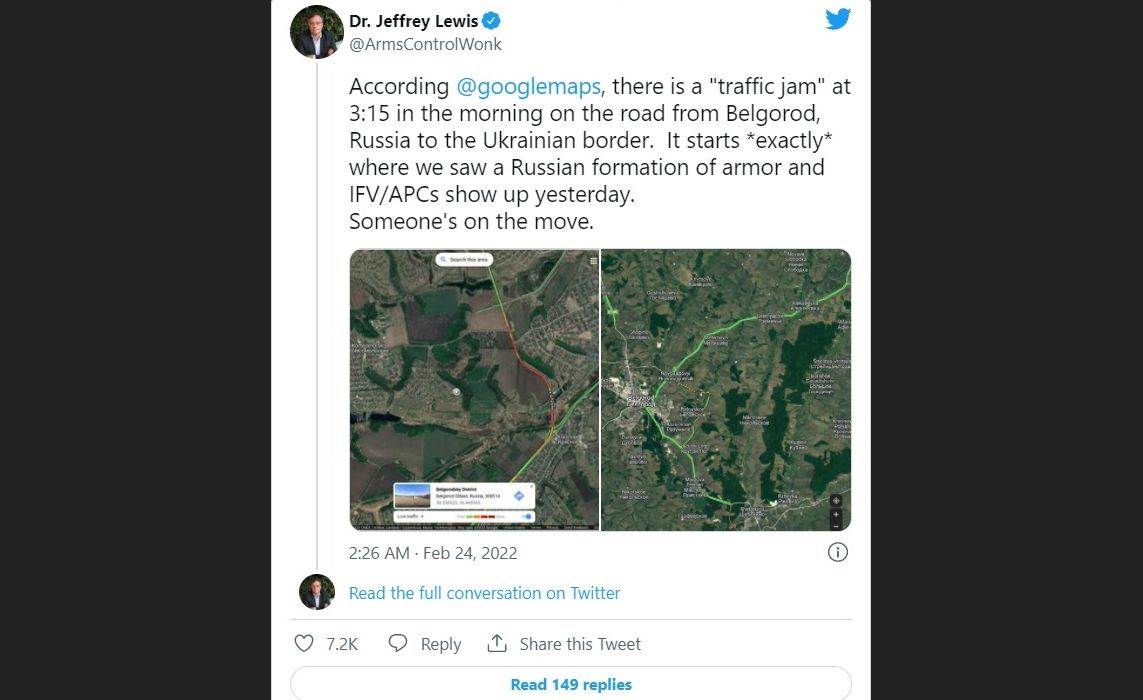This screenshot has width=1143, height=700.
Task: Click the blue verified badge
Action: pyautogui.click(x=492, y=21)
